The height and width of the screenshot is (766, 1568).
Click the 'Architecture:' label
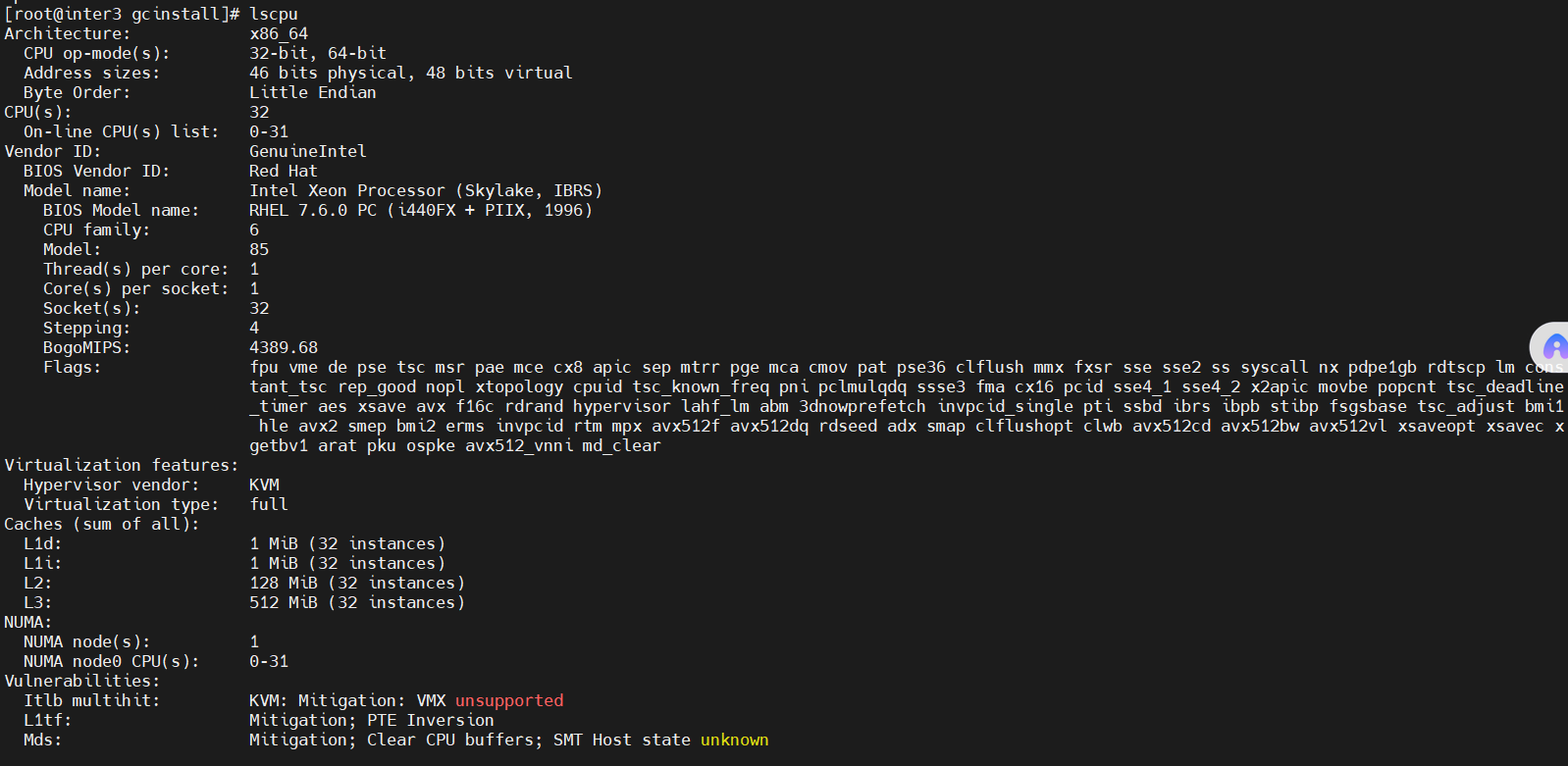68,33
